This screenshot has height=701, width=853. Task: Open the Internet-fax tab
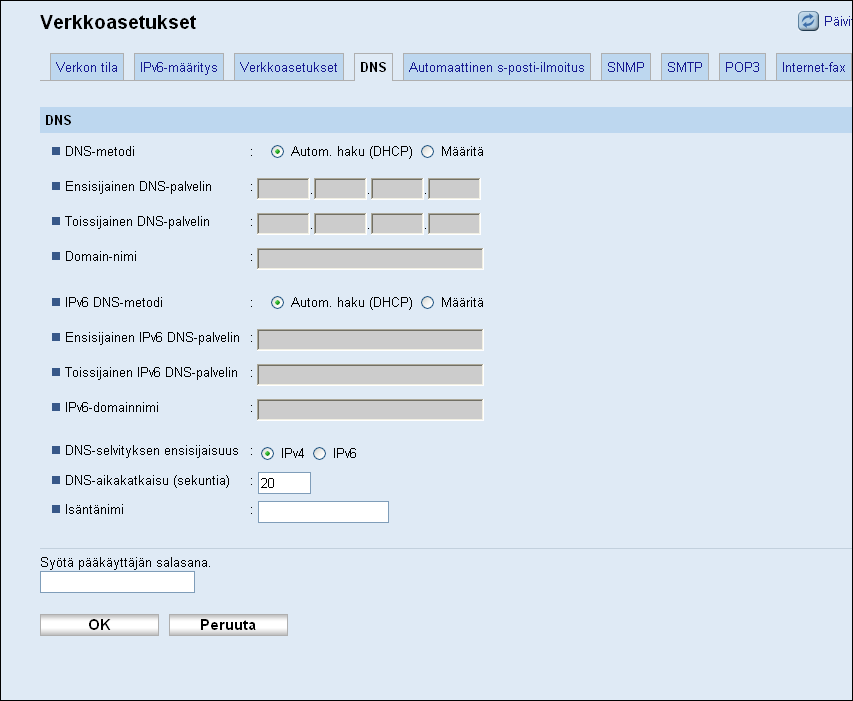pyautogui.click(x=813, y=67)
